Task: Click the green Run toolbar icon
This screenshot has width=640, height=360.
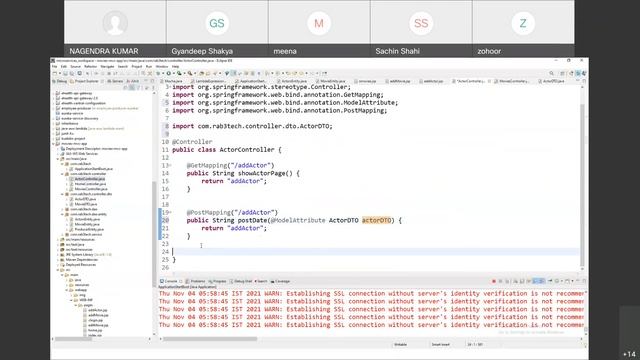Action: pyautogui.click(x=168, y=73)
